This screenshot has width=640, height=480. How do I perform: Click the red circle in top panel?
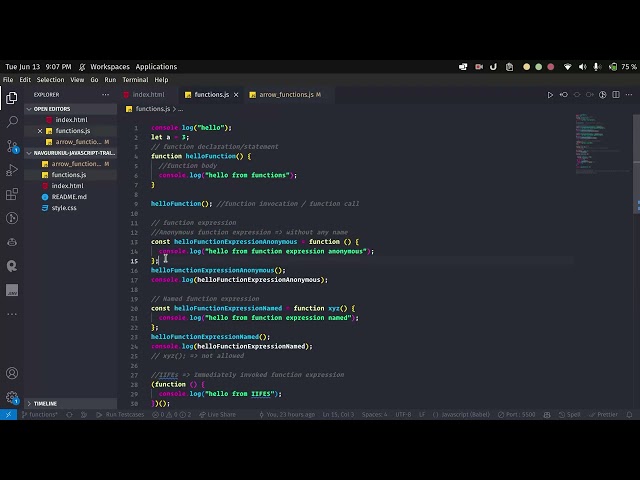551,67
